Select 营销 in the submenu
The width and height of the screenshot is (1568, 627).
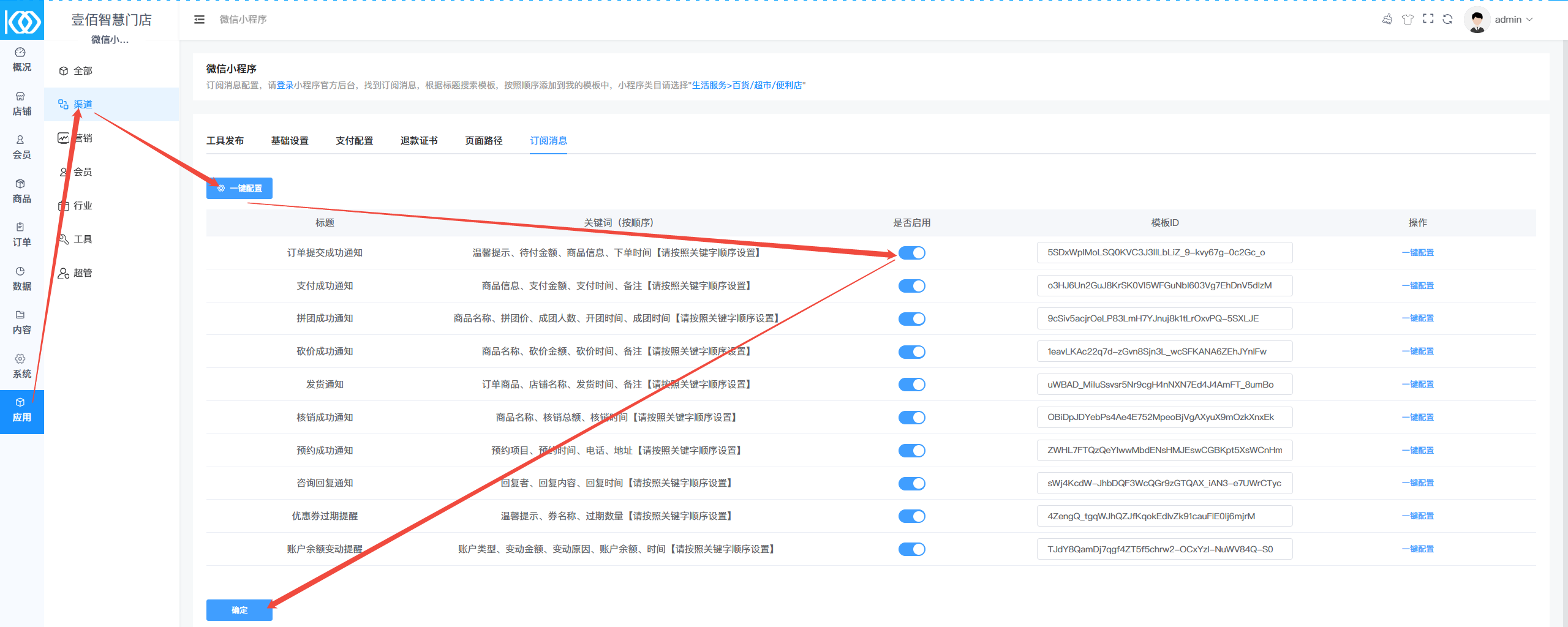[x=83, y=138]
